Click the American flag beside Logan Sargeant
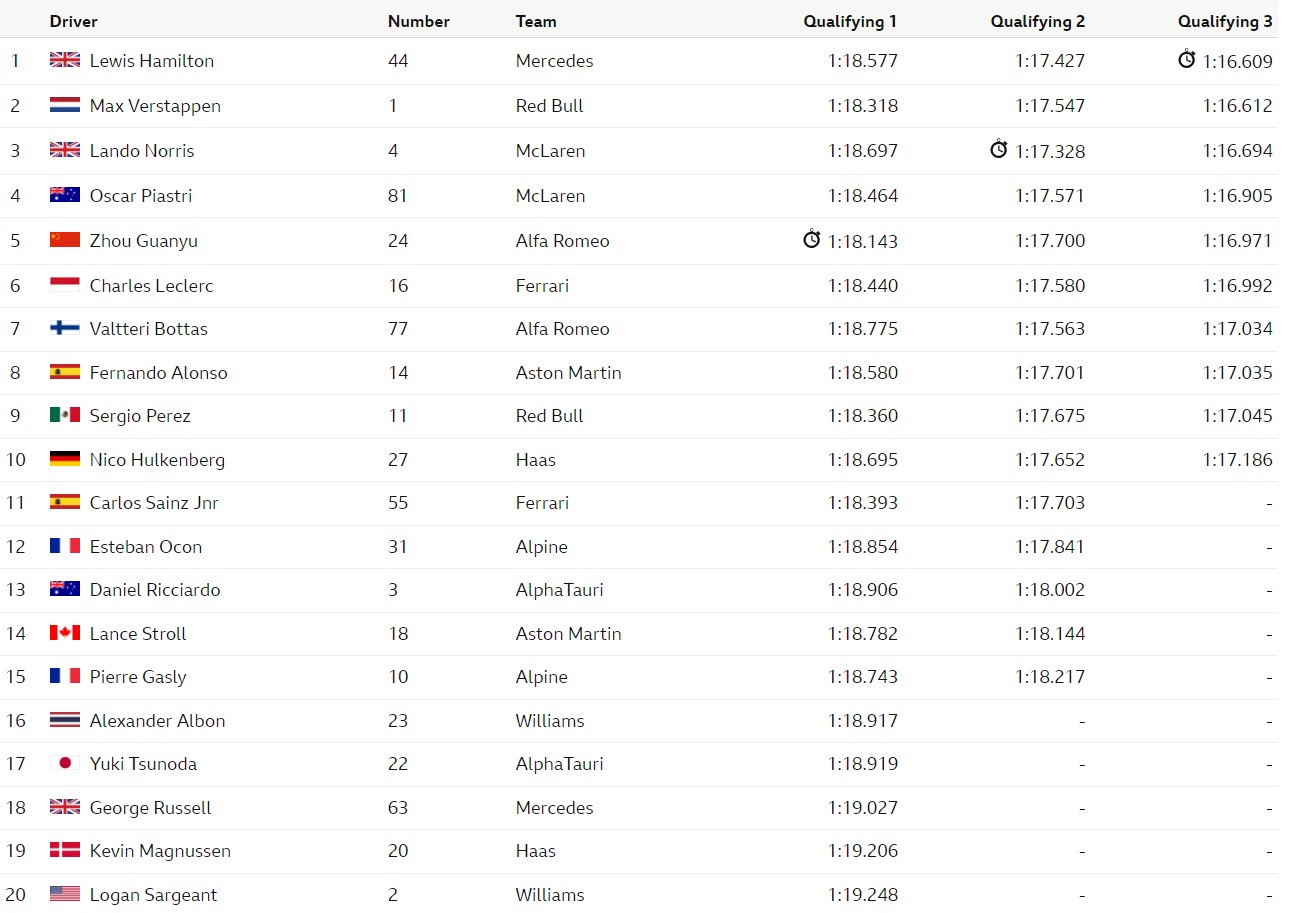This screenshot has width=1290, height=913. pos(65,894)
